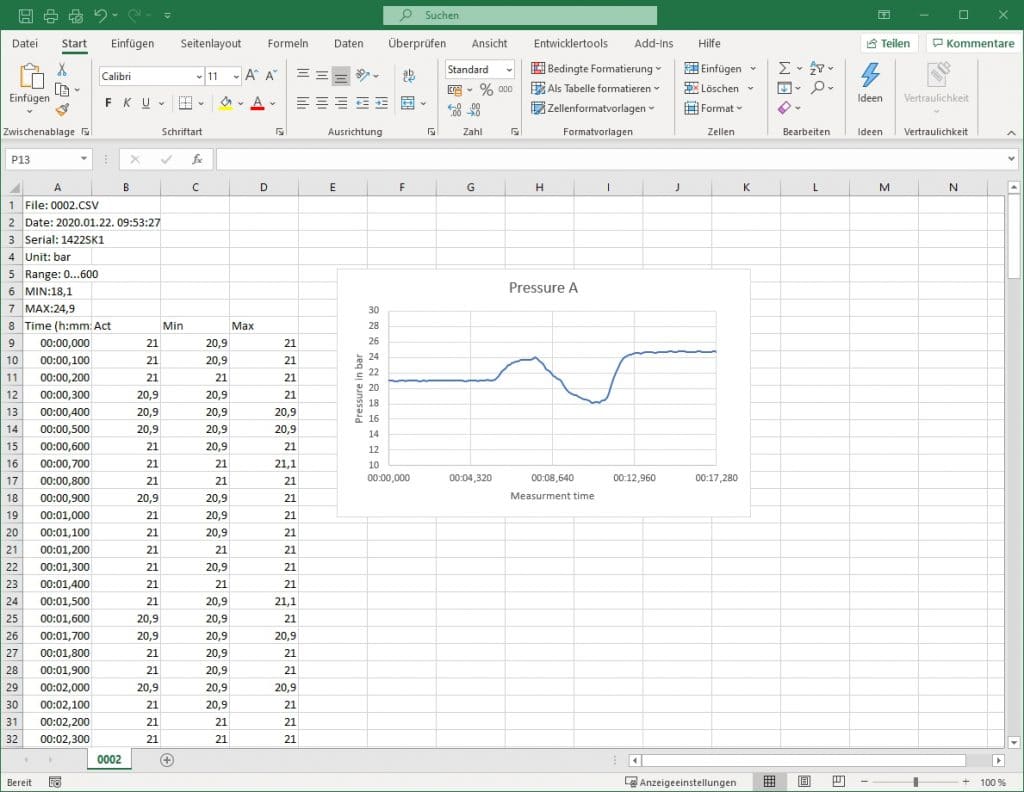Image resolution: width=1024 pixels, height=792 pixels.
Task: Click the wrap text icon
Action: 409,75
